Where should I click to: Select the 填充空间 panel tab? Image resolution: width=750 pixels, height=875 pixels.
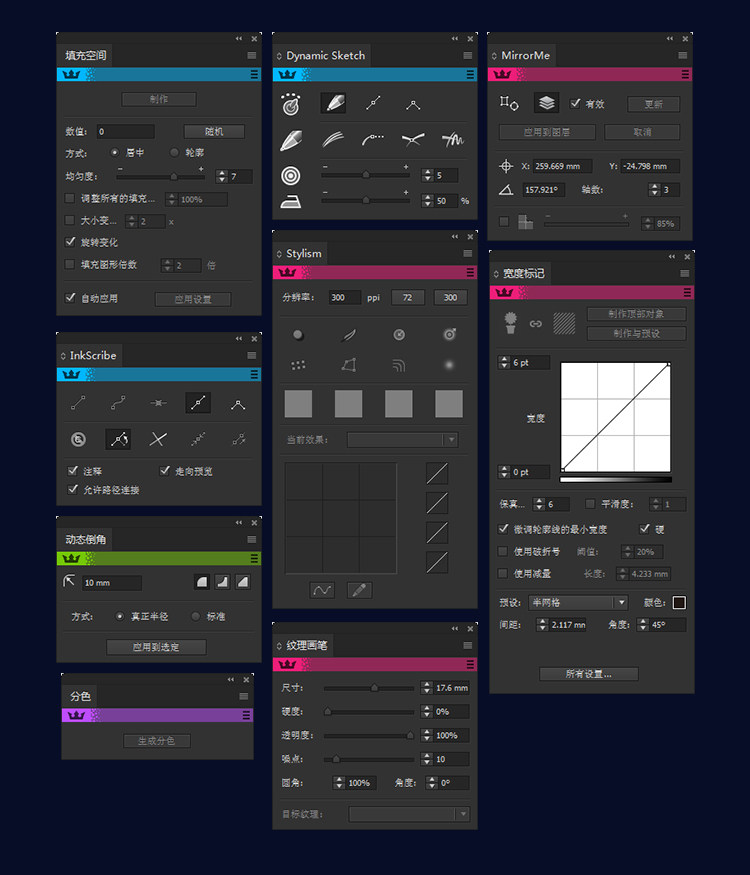pyautogui.click(x=85, y=55)
